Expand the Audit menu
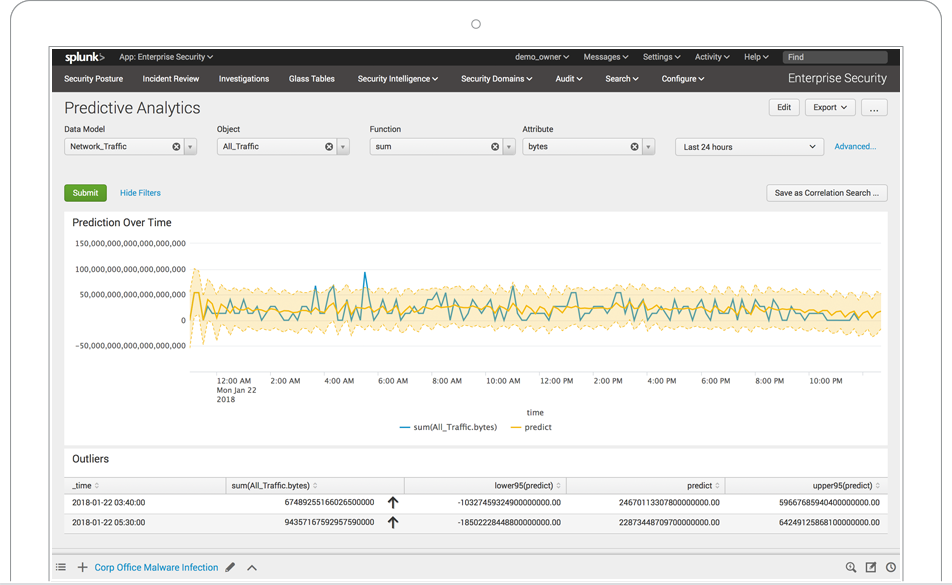Image resolution: width=952 pixels, height=585 pixels. [x=569, y=79]
